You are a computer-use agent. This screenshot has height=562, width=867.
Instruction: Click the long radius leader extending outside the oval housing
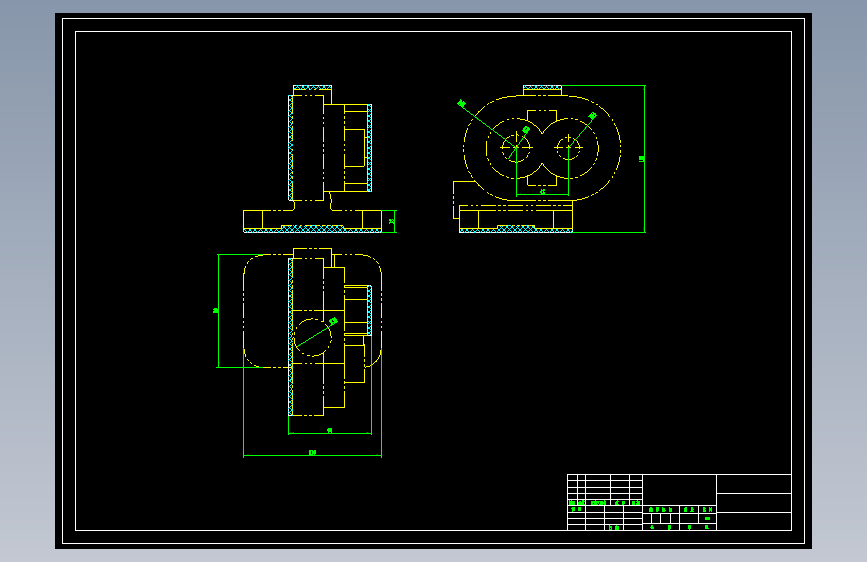pos(487,124)
